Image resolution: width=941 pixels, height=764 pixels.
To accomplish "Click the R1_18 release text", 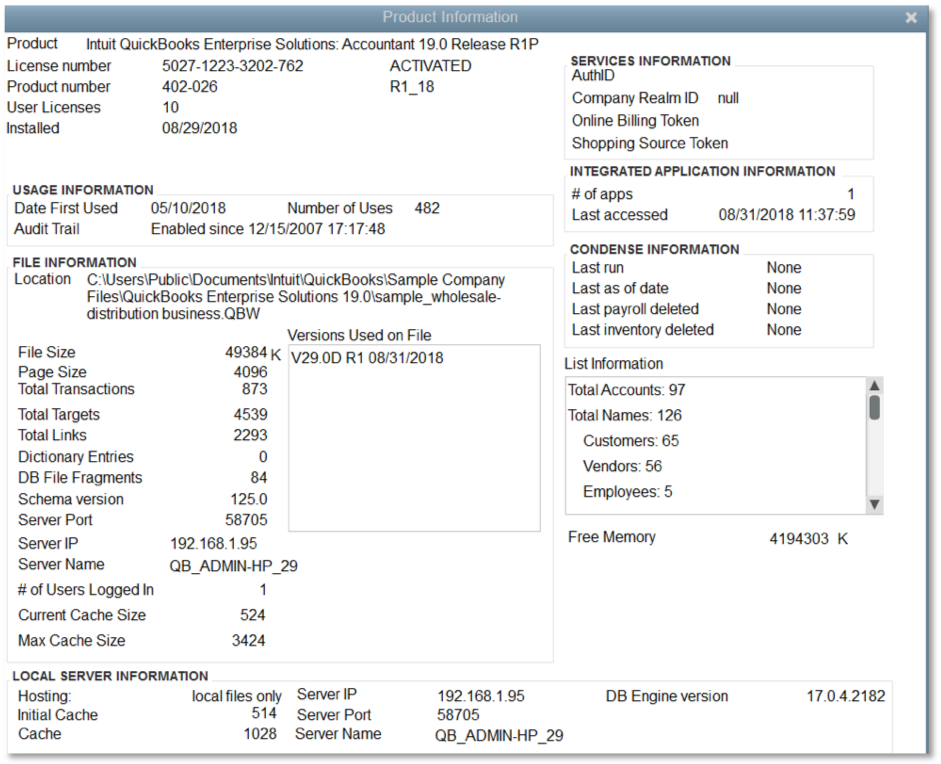I will pyautogui.click(x=412, y=87).
